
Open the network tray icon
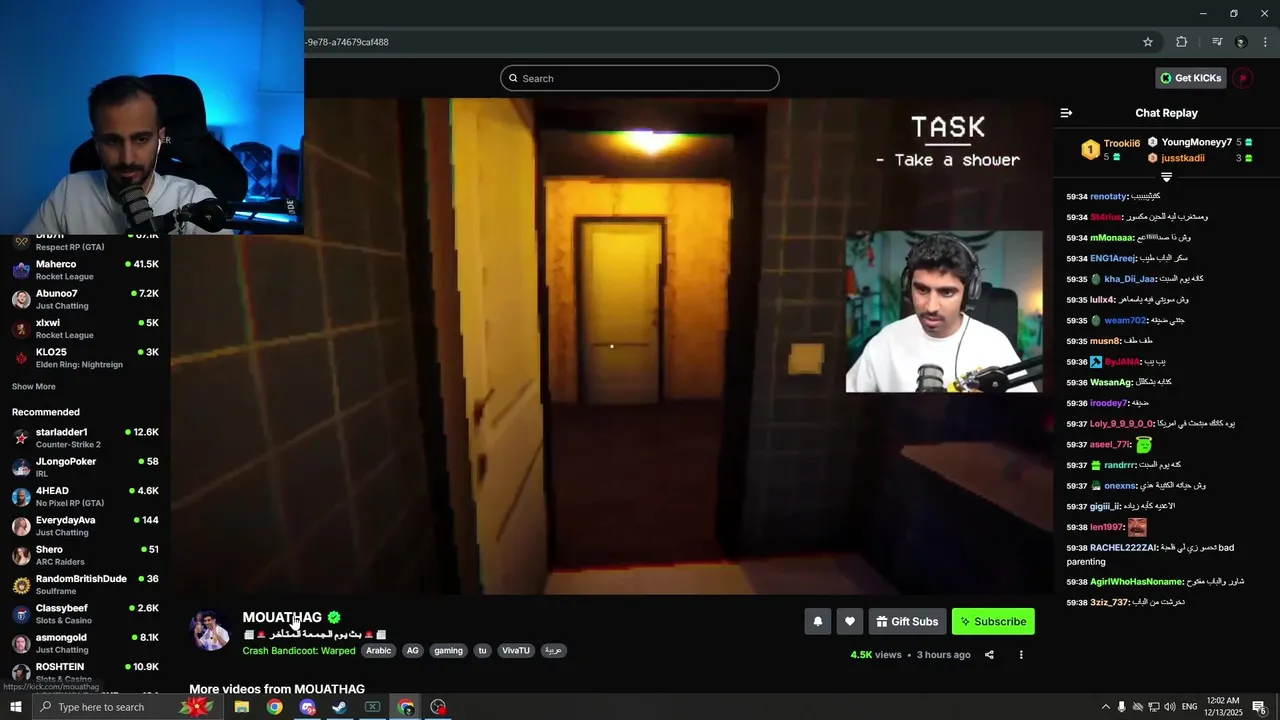(x=1153, y=707)
